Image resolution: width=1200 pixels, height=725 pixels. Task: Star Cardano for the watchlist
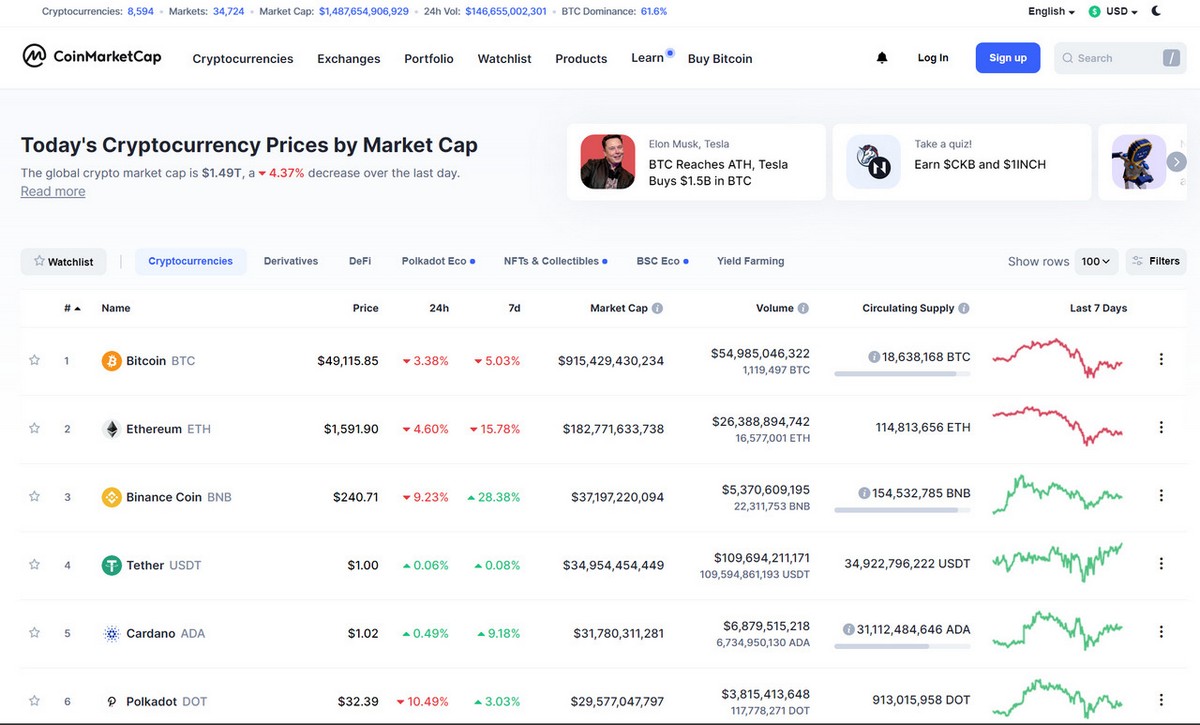click(34, 632)
